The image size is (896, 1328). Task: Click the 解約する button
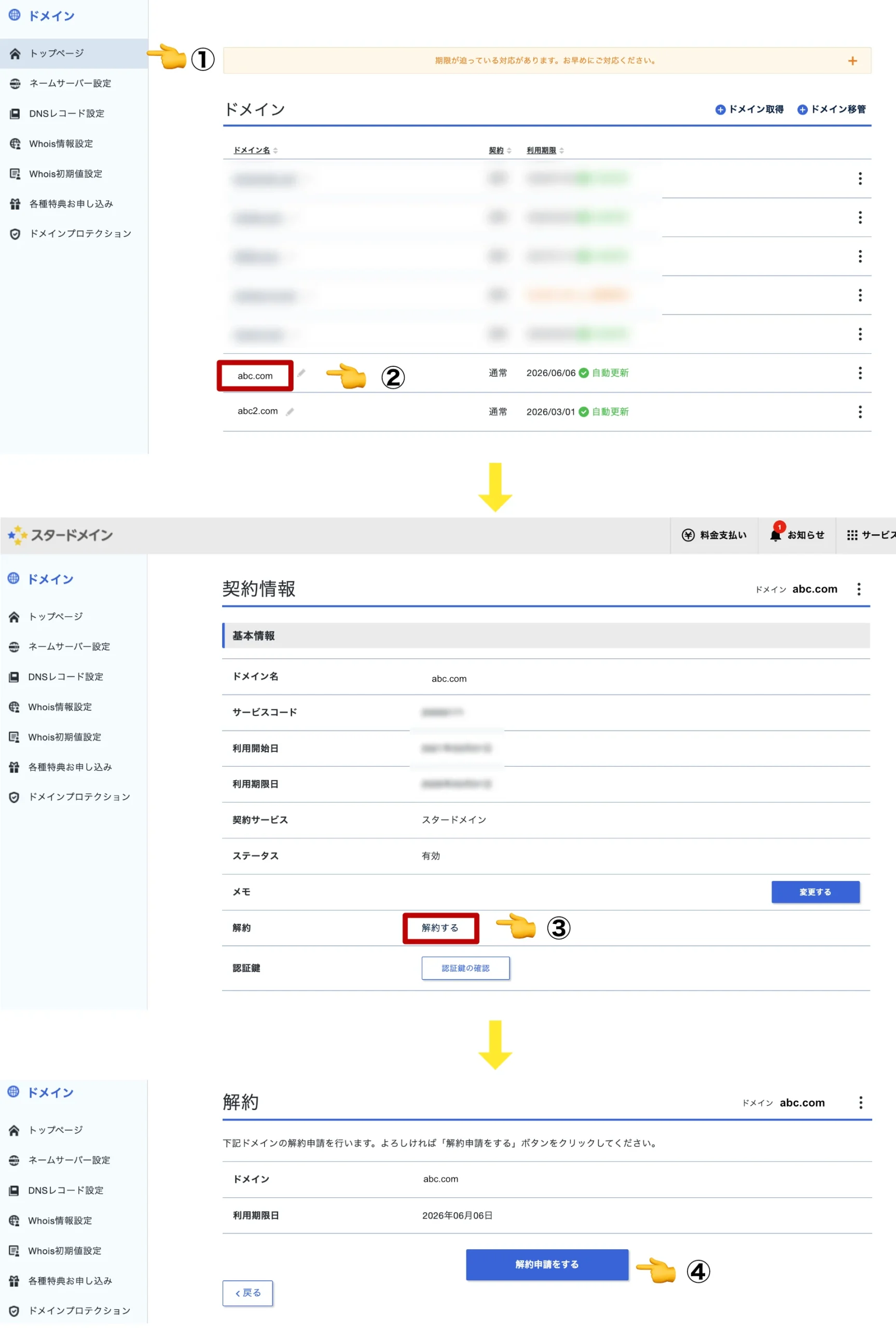point(440,928)
